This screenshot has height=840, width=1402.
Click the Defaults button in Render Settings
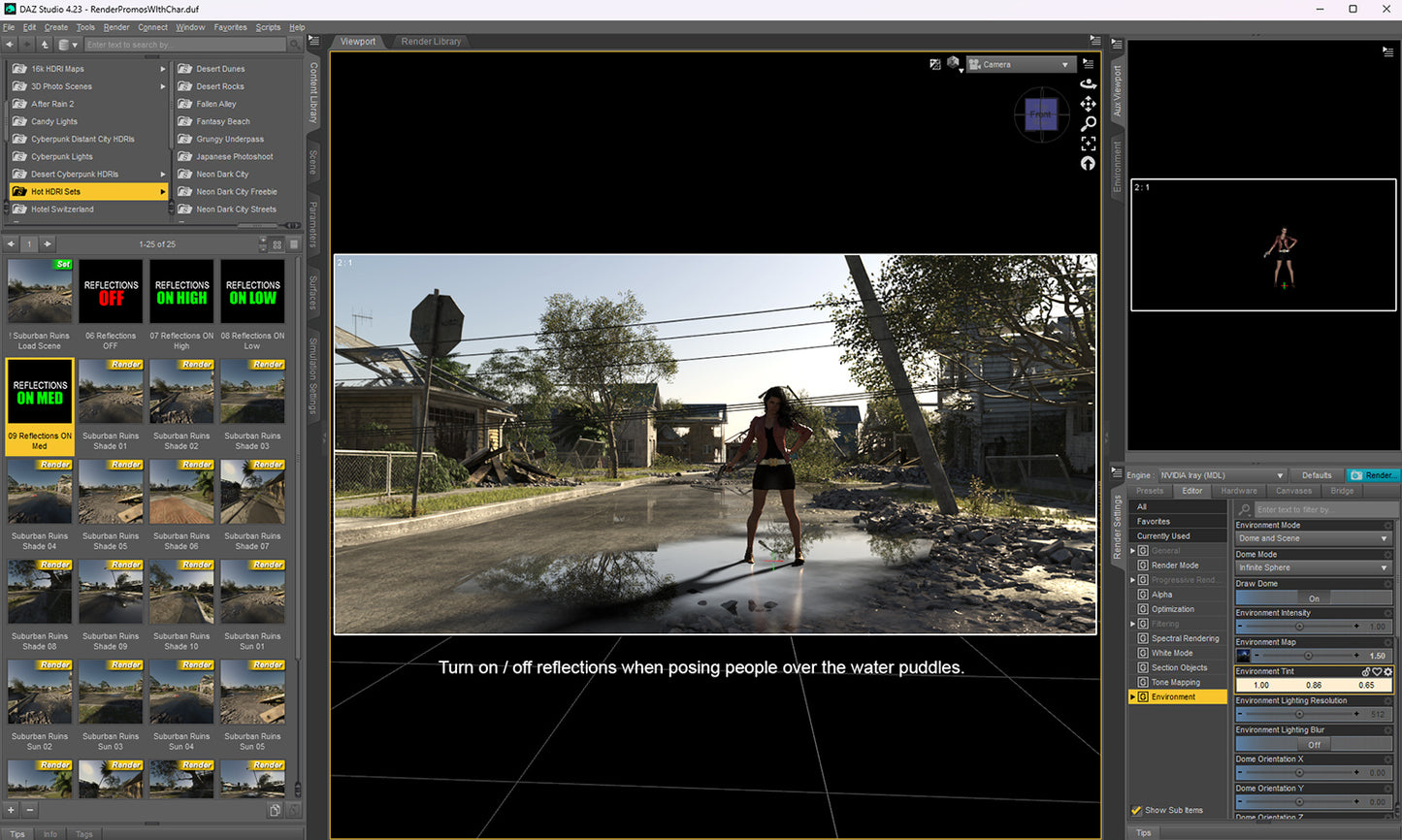(x=1316, y=474)
